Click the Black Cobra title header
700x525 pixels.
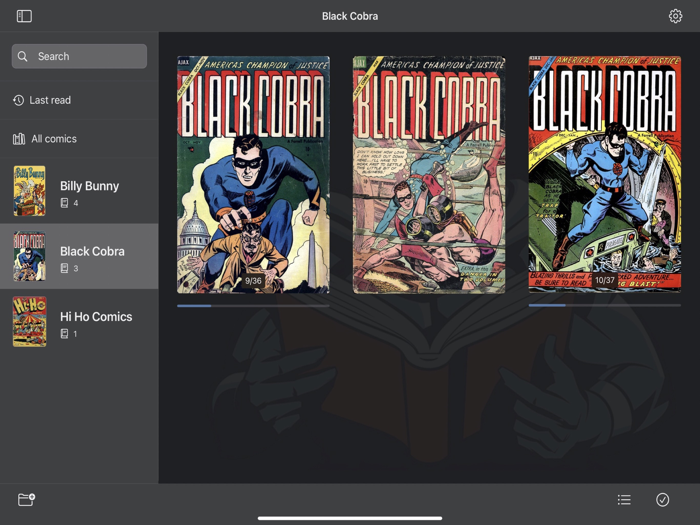coord(350,16)
